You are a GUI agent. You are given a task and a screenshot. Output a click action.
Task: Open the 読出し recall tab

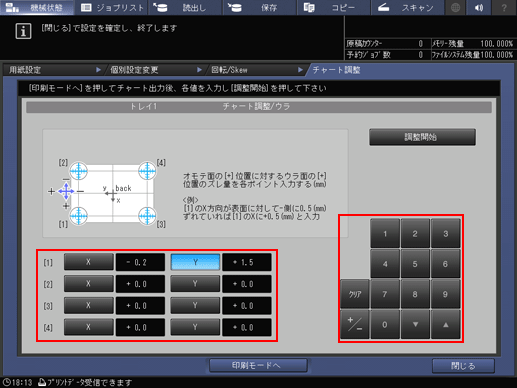185,7
